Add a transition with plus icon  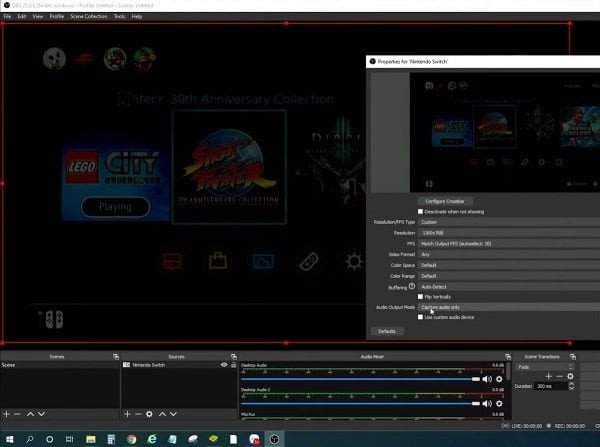click(x=548, y=376)
